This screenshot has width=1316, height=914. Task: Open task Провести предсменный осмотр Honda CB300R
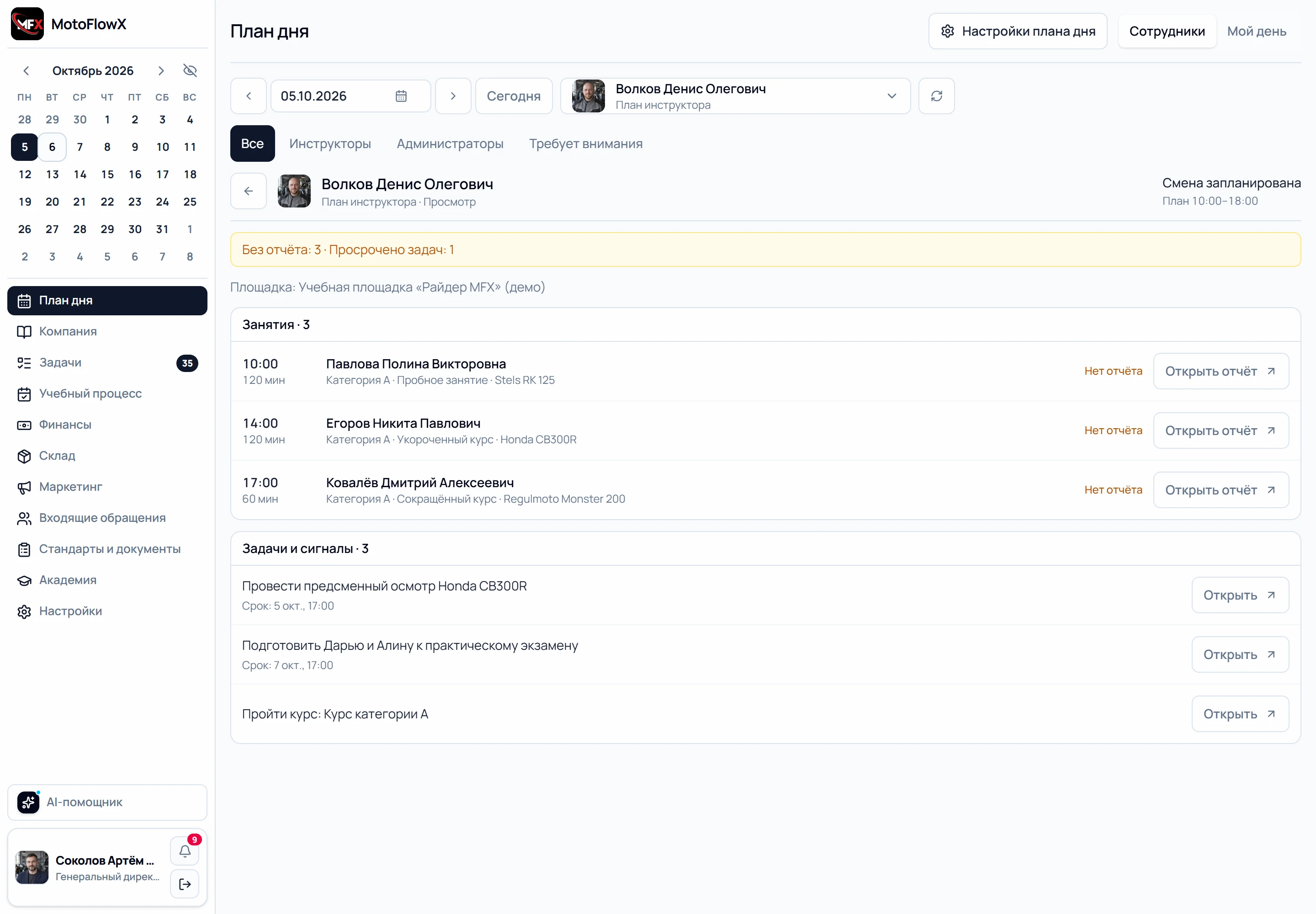(x=1240, y=595)
